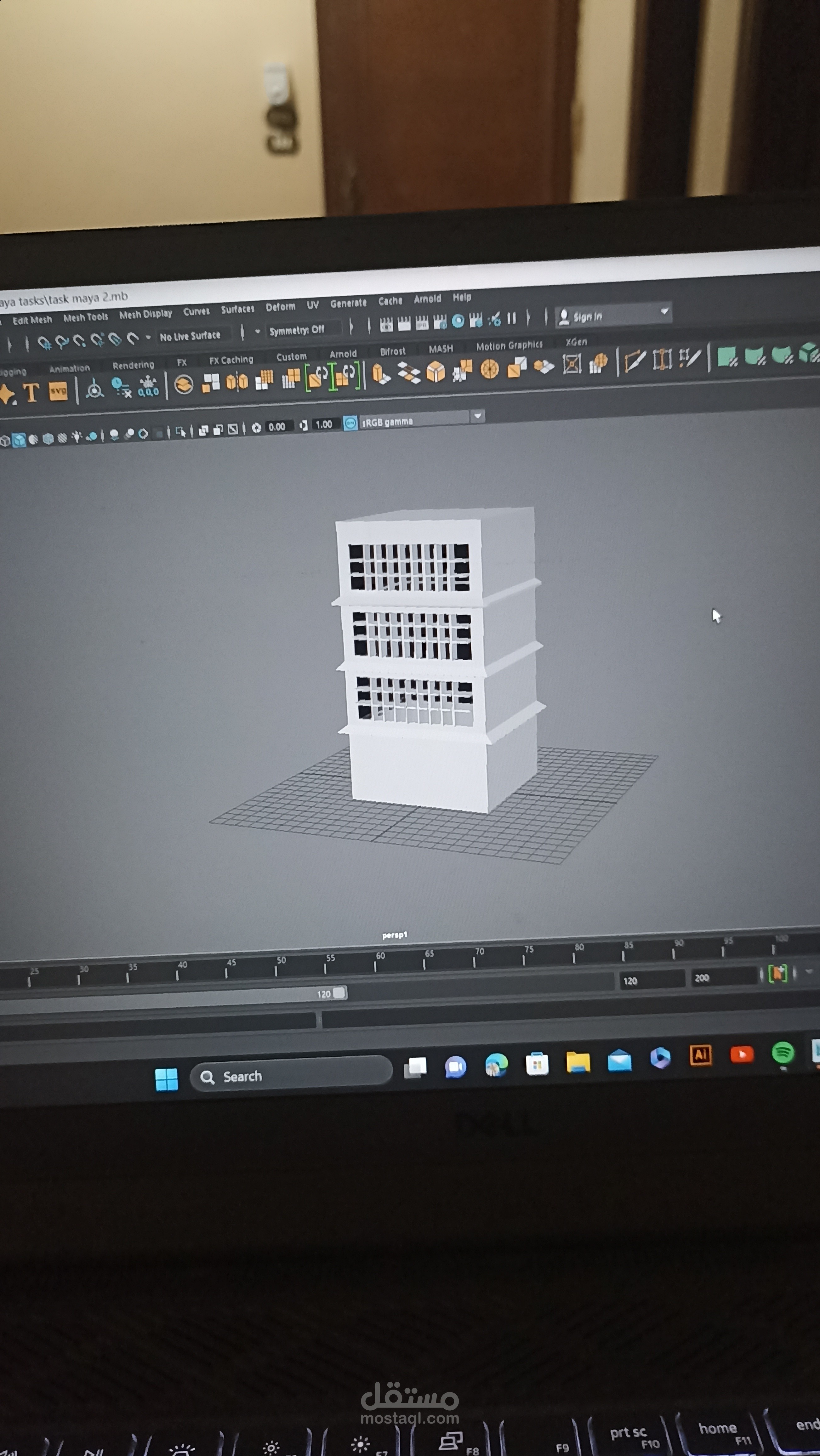Image resolution: width=820 pixels, height=1456 pixels.
Task: Switch to the XGen shelf tab
Action: click(x=577, y=342)
